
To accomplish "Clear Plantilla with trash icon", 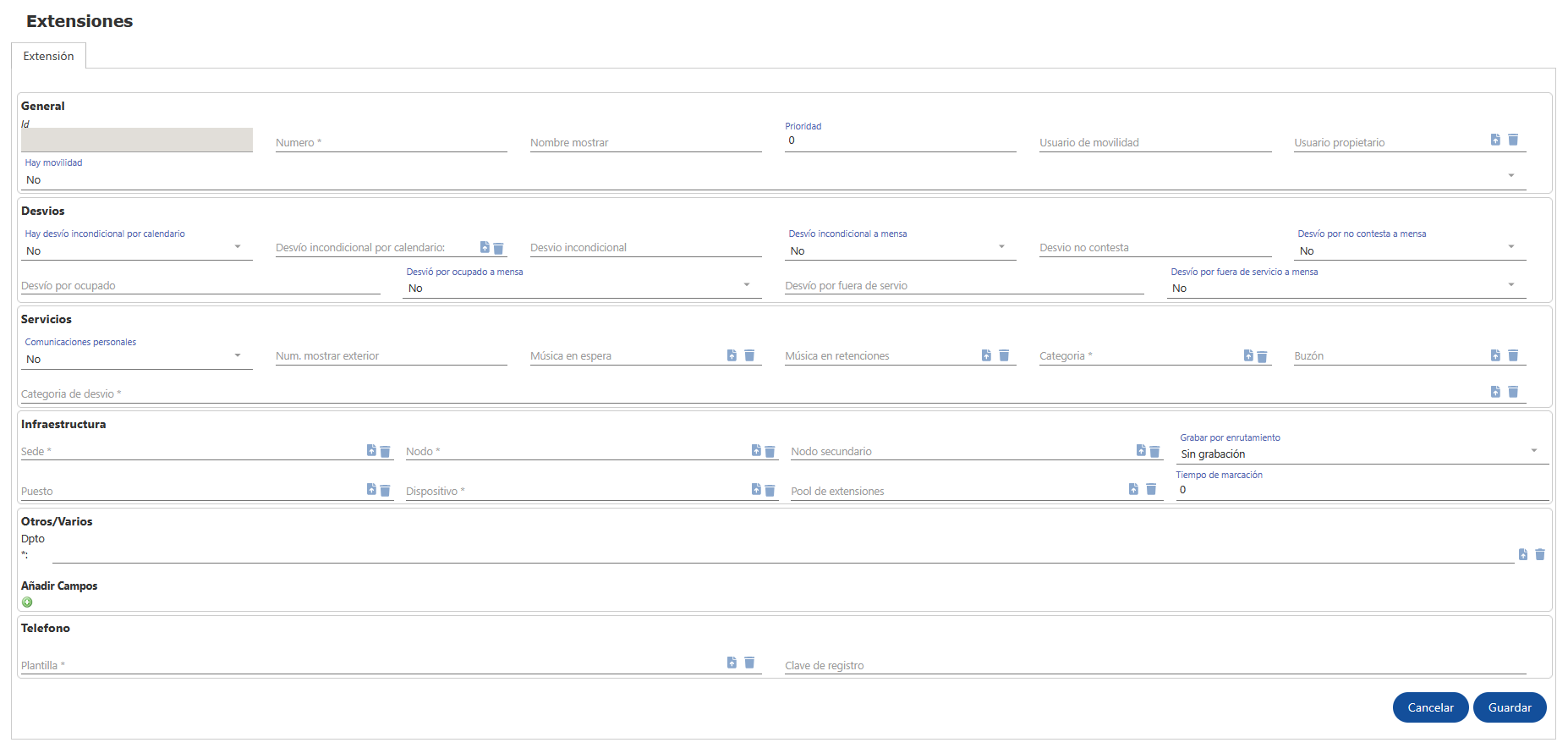I will (x=749, y=663).
